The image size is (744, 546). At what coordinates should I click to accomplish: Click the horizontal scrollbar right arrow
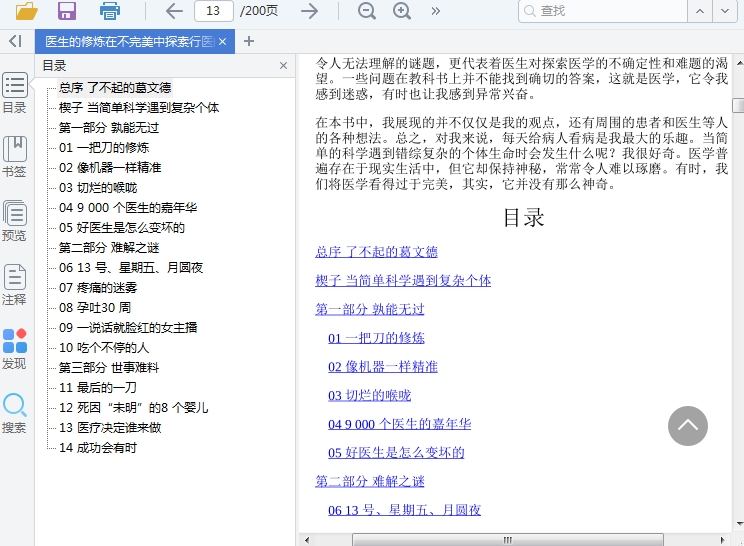click(x=723, y=540)
